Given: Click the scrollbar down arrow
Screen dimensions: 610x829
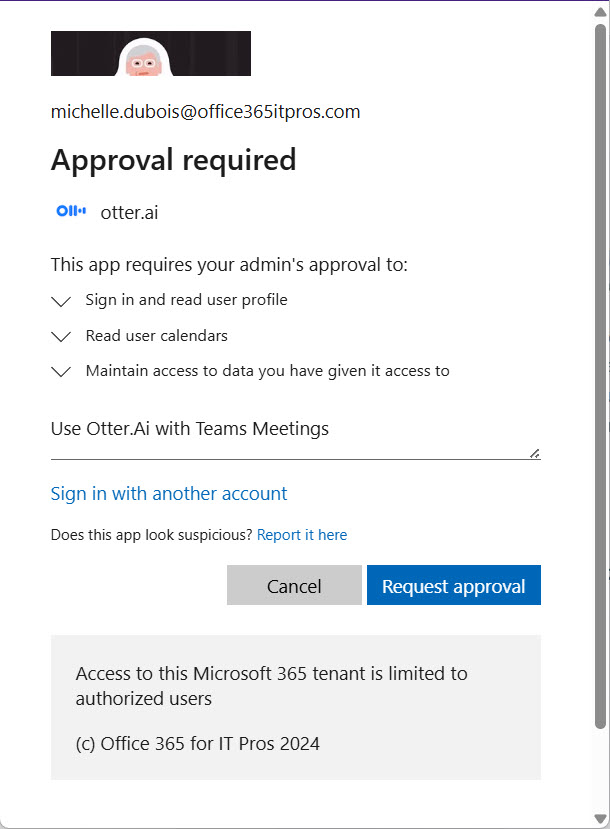Looking at the screenshot, I should pyautogui.click(x=600, y=818).
